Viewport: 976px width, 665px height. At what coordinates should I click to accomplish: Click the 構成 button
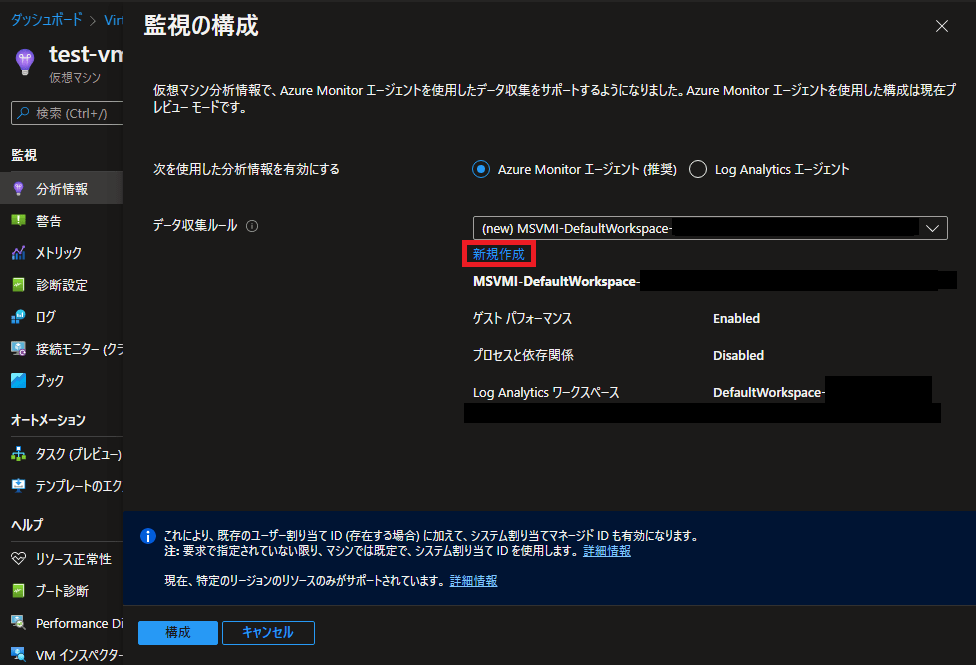tap(178, 633)
